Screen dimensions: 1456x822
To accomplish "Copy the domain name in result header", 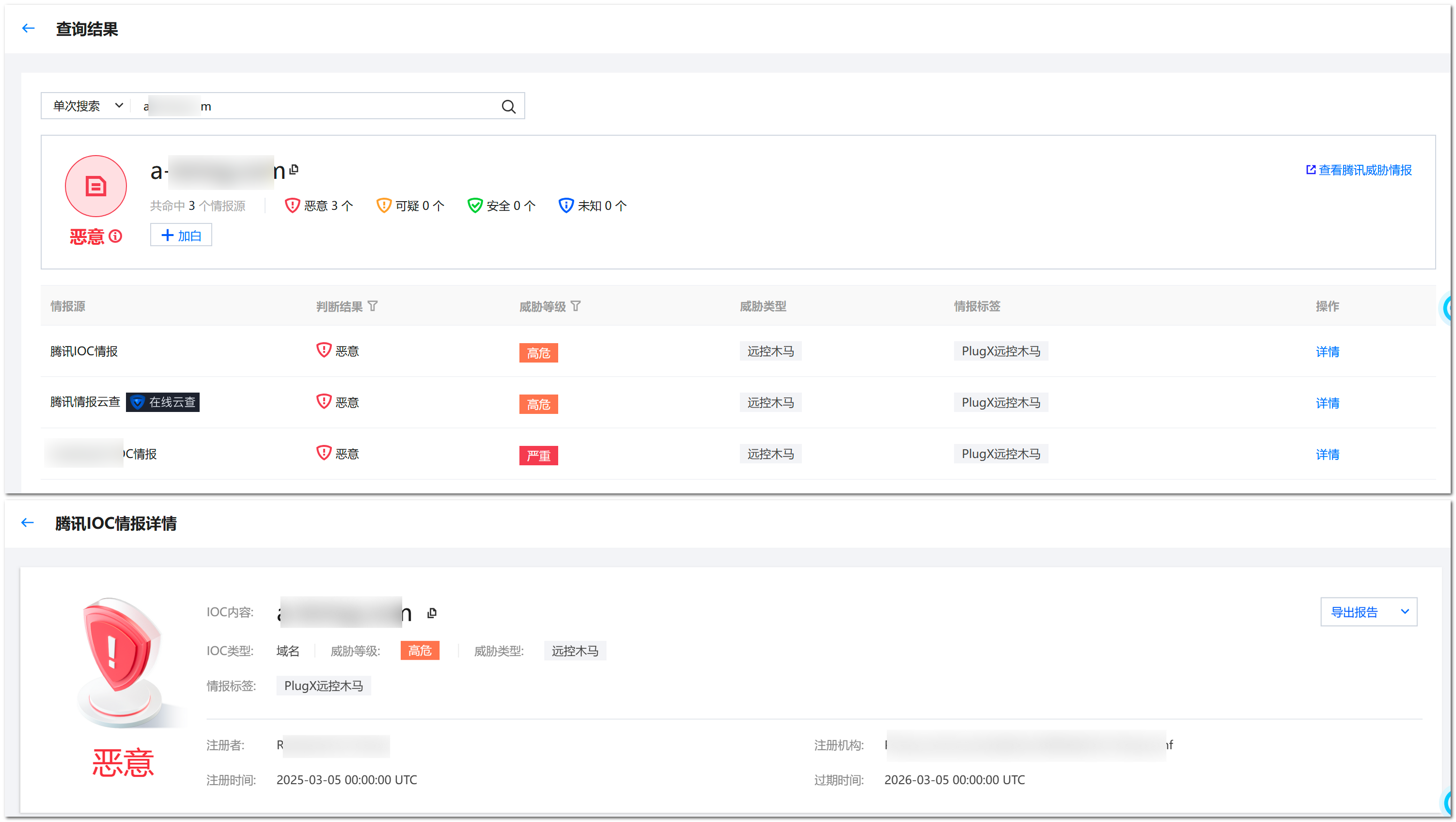I will (x=294, y=169).
